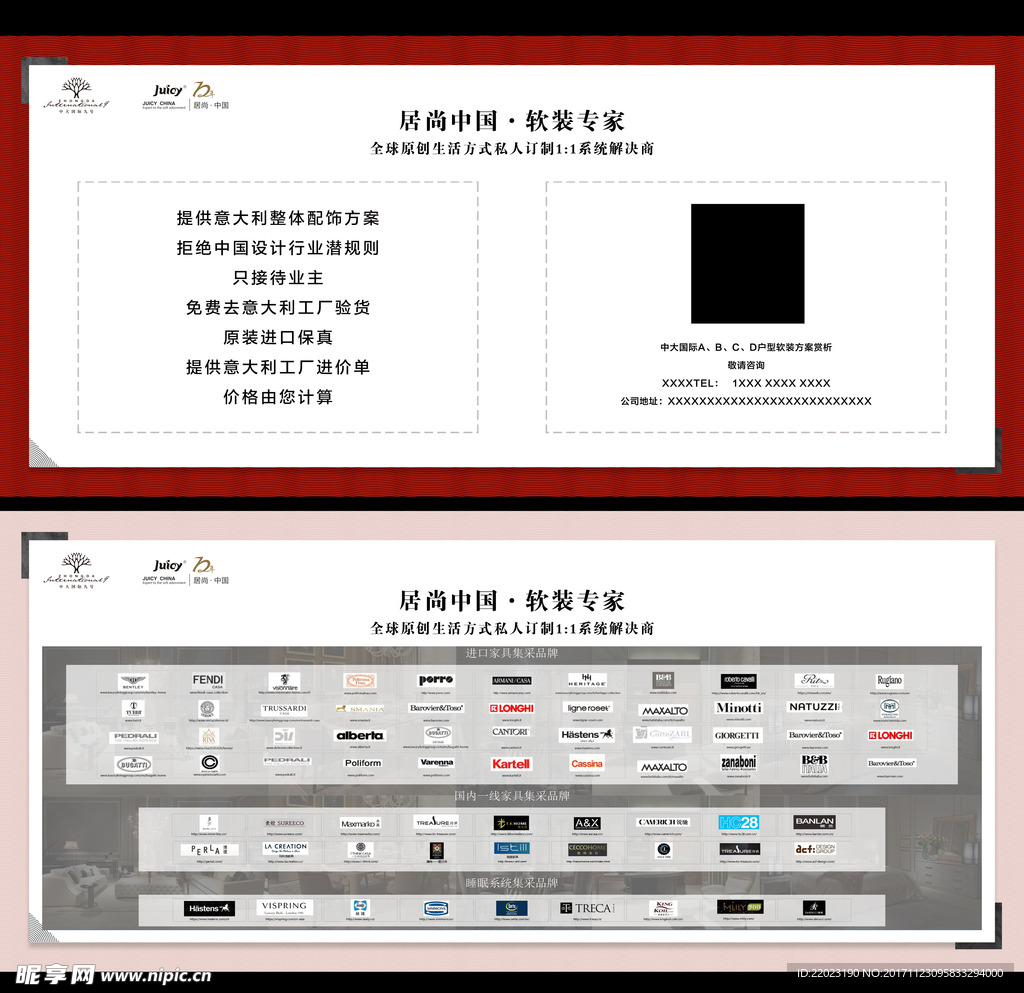This screenshot has width=1024, height=993.
Task: Click the alberta brand logo
Action: pos(359,735)
